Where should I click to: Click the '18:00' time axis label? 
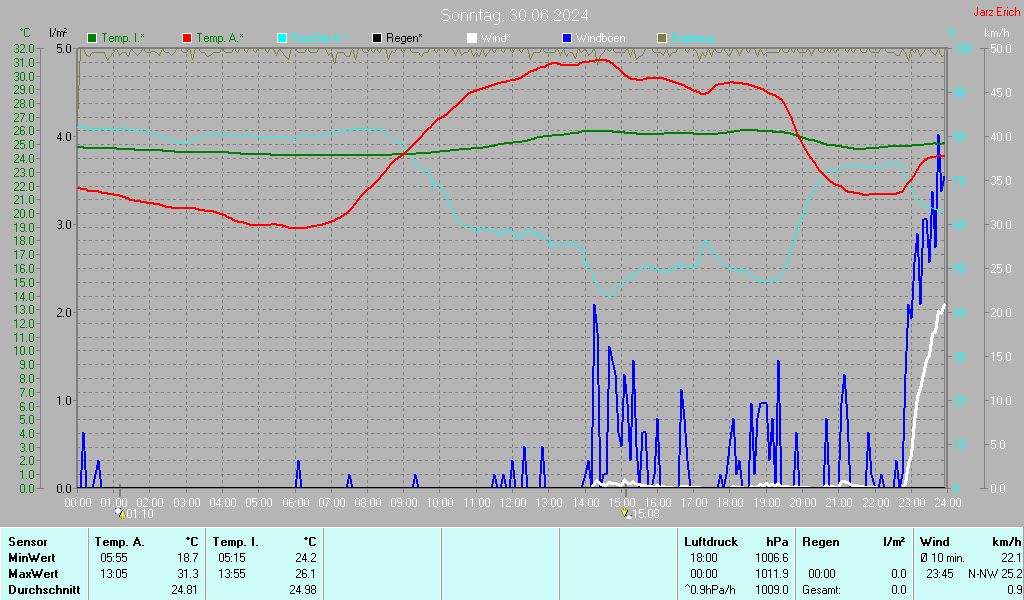coord(729,503)
